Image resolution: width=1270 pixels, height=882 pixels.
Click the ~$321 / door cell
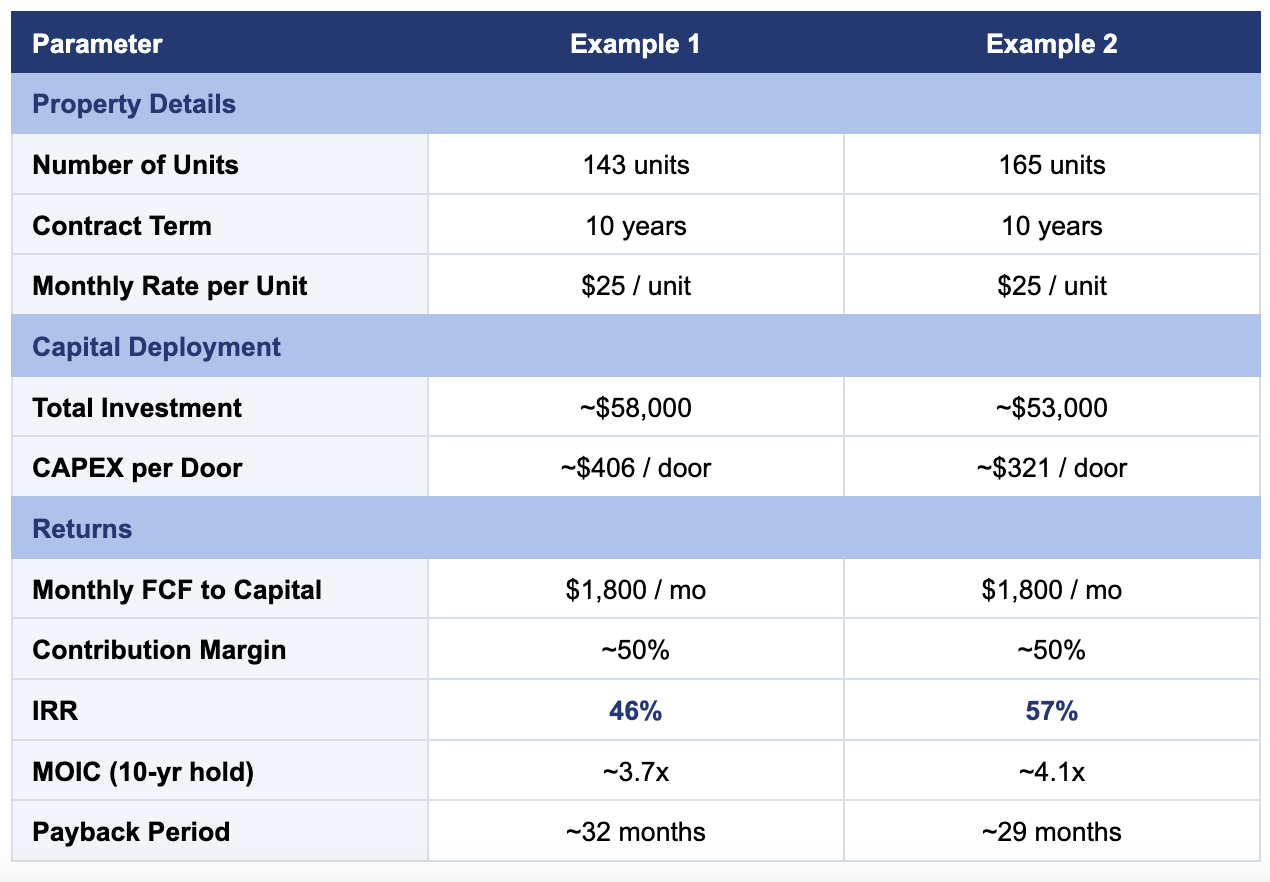pos(1052,468)
